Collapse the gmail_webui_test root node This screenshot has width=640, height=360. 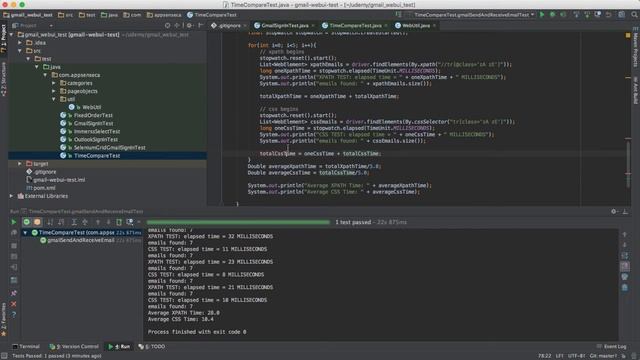11,35
